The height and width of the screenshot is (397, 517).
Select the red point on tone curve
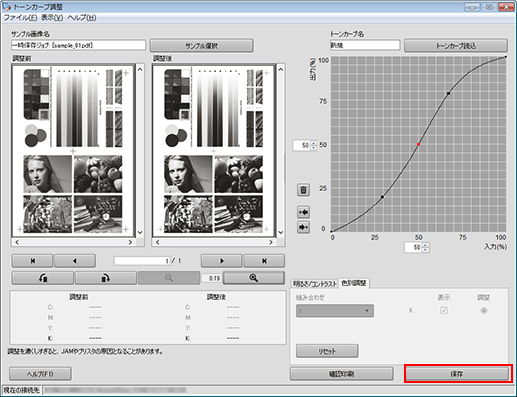click(x=419, y=144)
